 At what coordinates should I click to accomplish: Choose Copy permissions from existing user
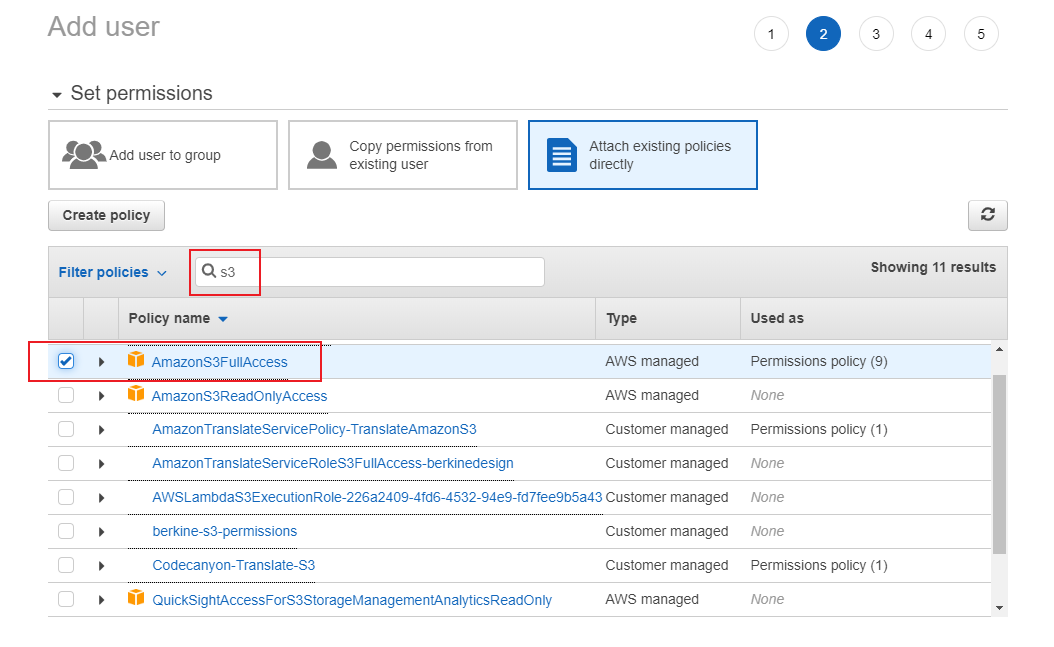pos(403,155)
